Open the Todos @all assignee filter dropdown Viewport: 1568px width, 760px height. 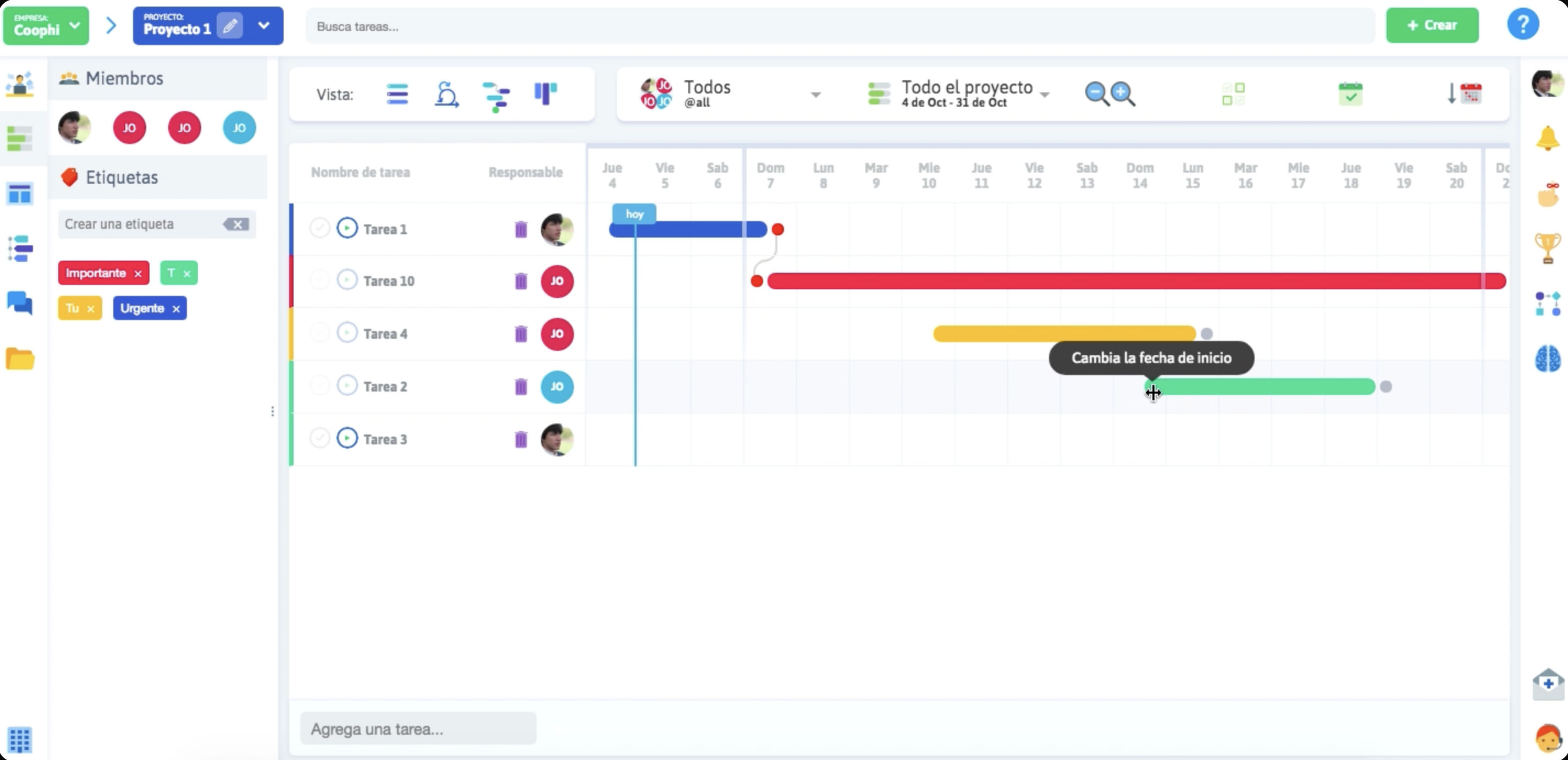click(x=816, y=95)
